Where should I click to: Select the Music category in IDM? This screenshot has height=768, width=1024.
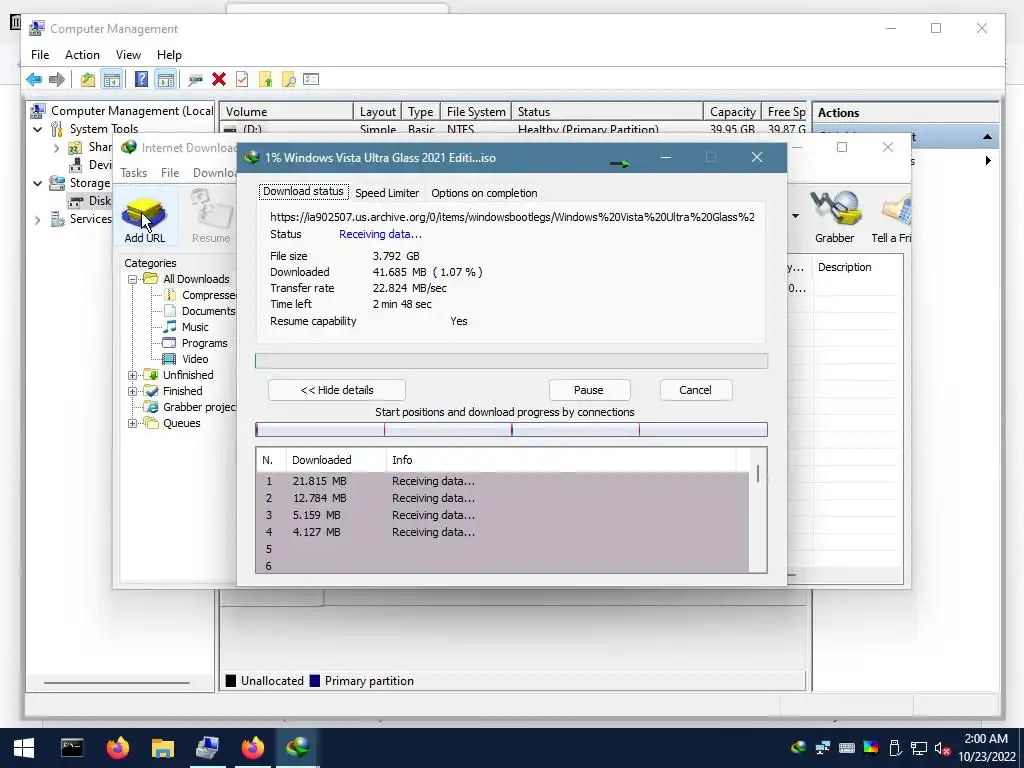(x=195, y=327)
